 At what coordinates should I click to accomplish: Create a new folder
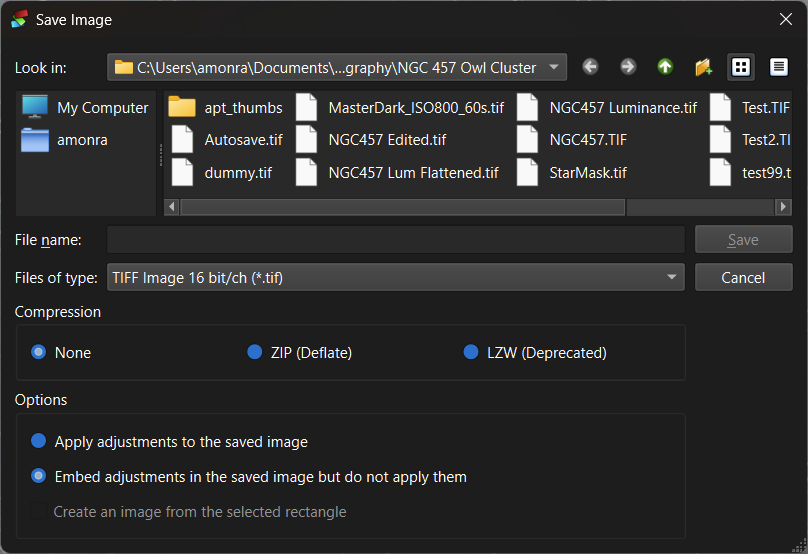coord(703,67)
